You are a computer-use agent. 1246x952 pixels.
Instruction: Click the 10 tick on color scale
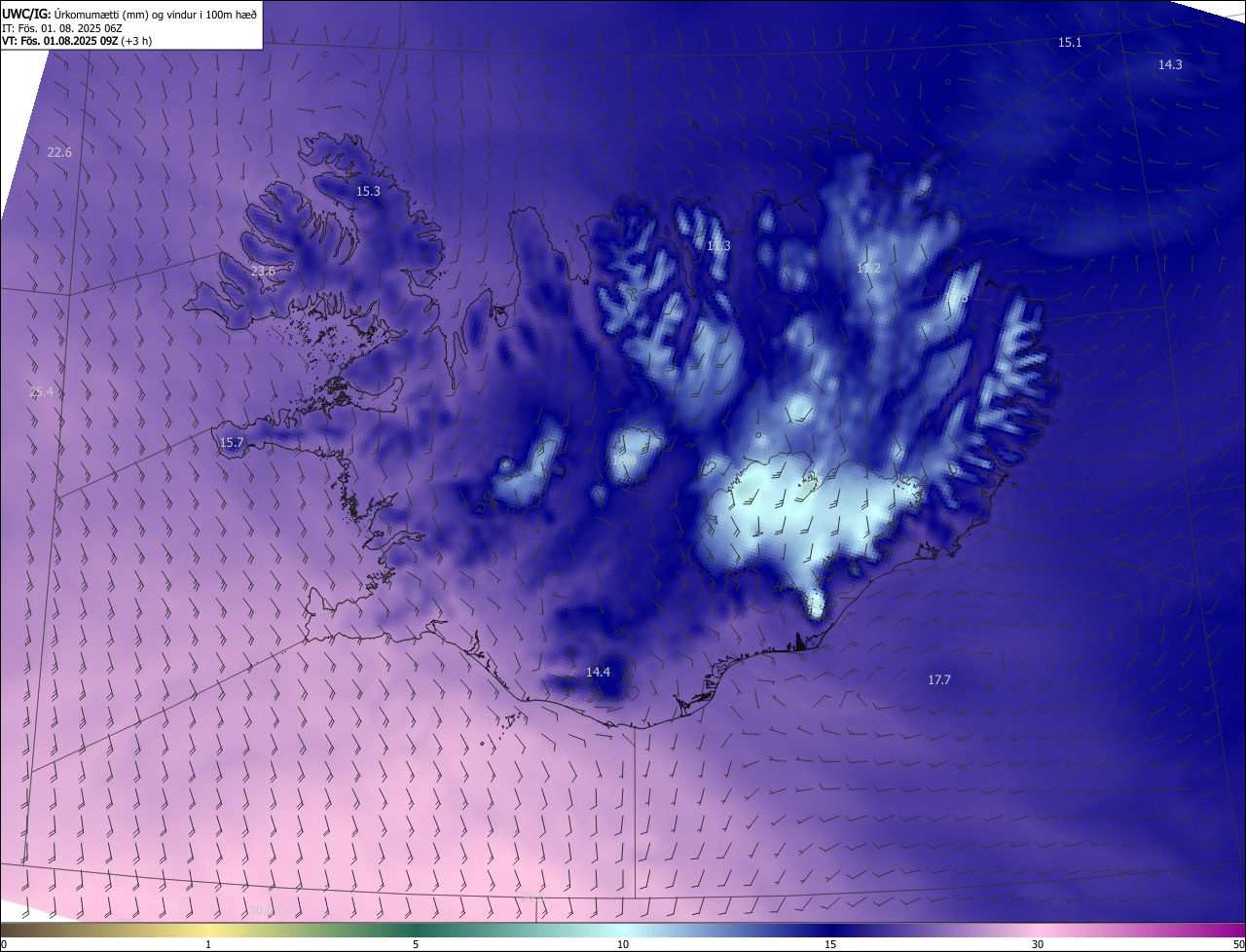tap(623, 944)
